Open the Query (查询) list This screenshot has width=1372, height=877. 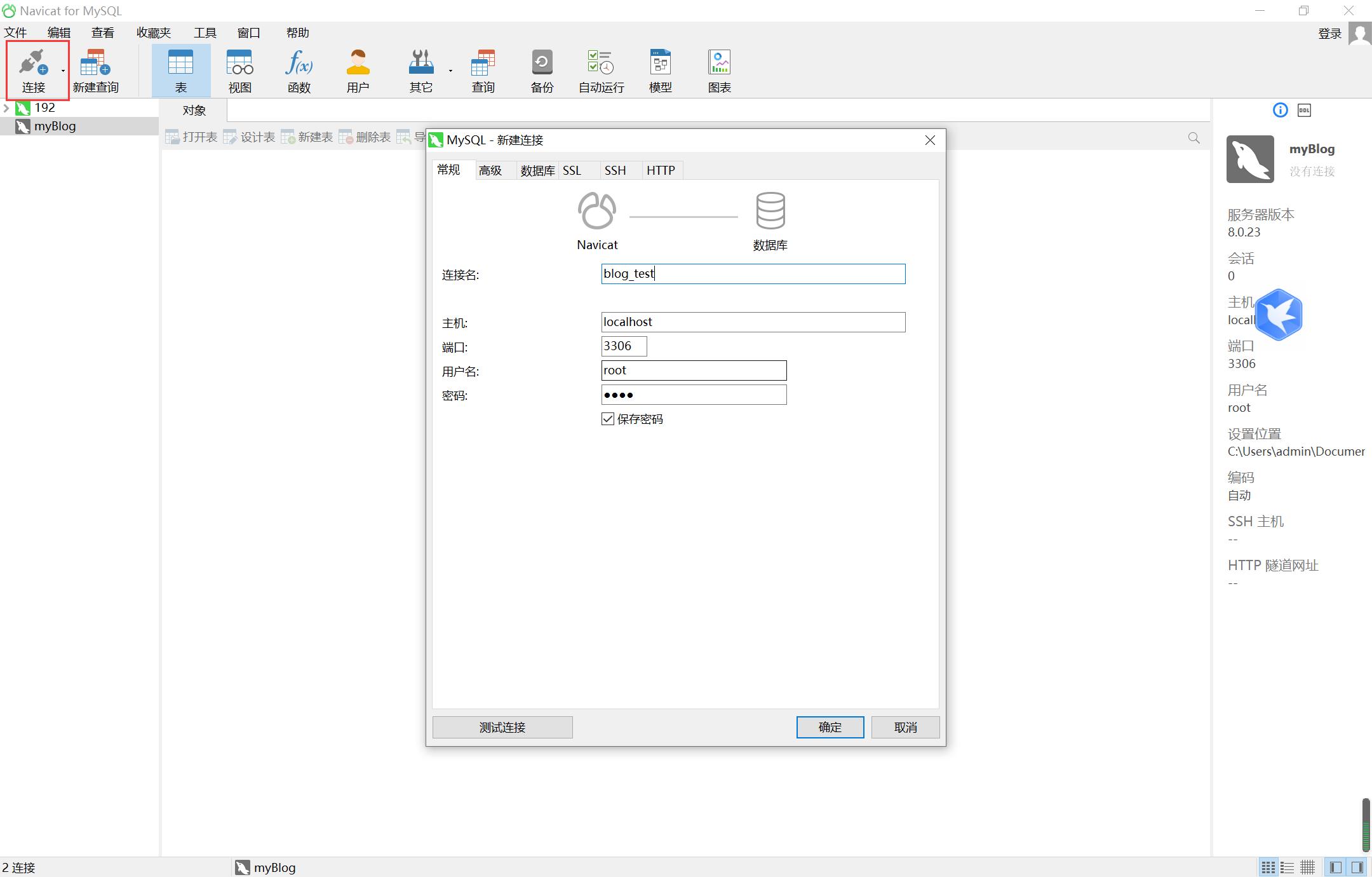(483, 70)
